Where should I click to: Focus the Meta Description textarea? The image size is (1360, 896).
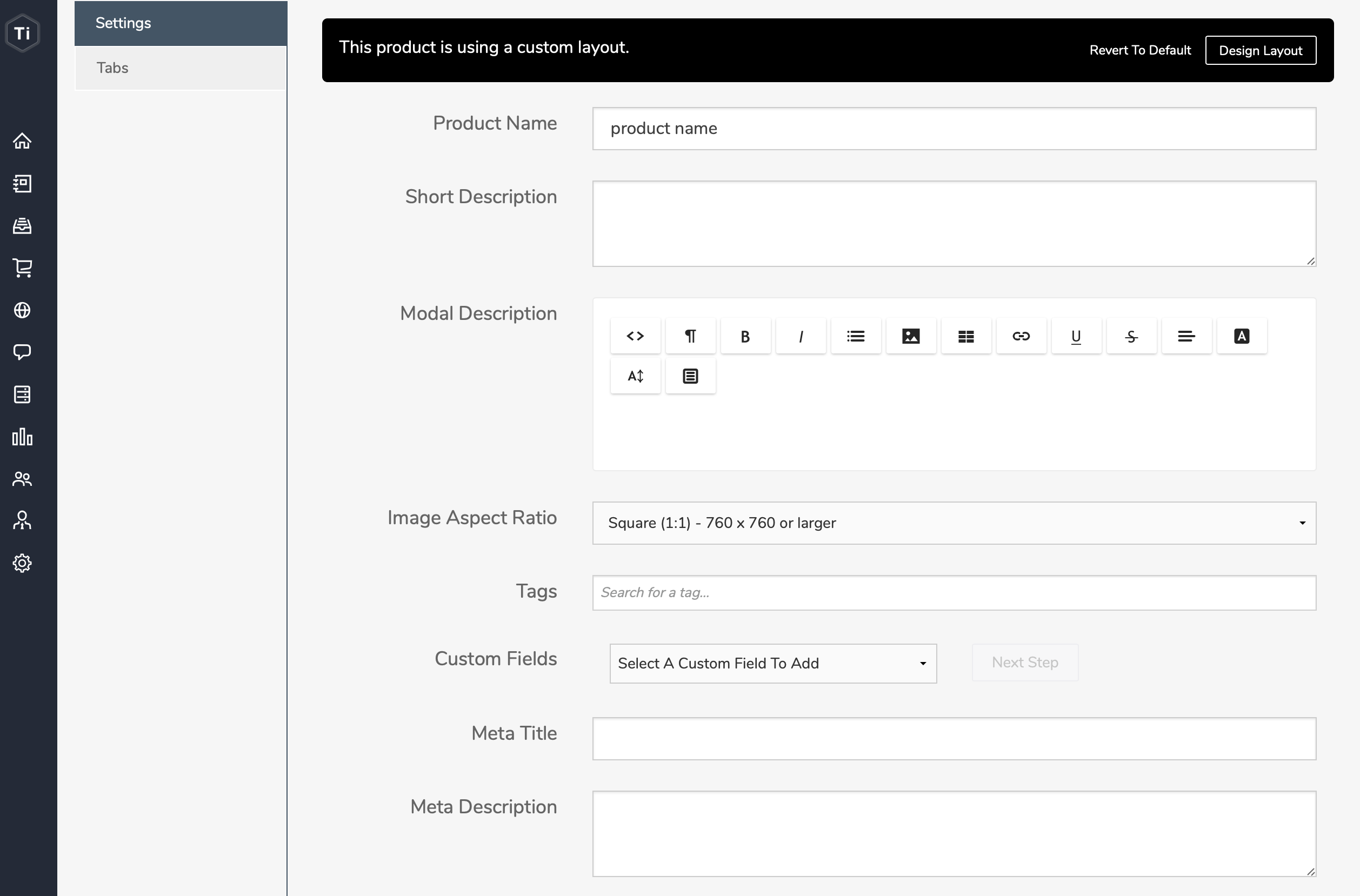click(x=954, y=834)
